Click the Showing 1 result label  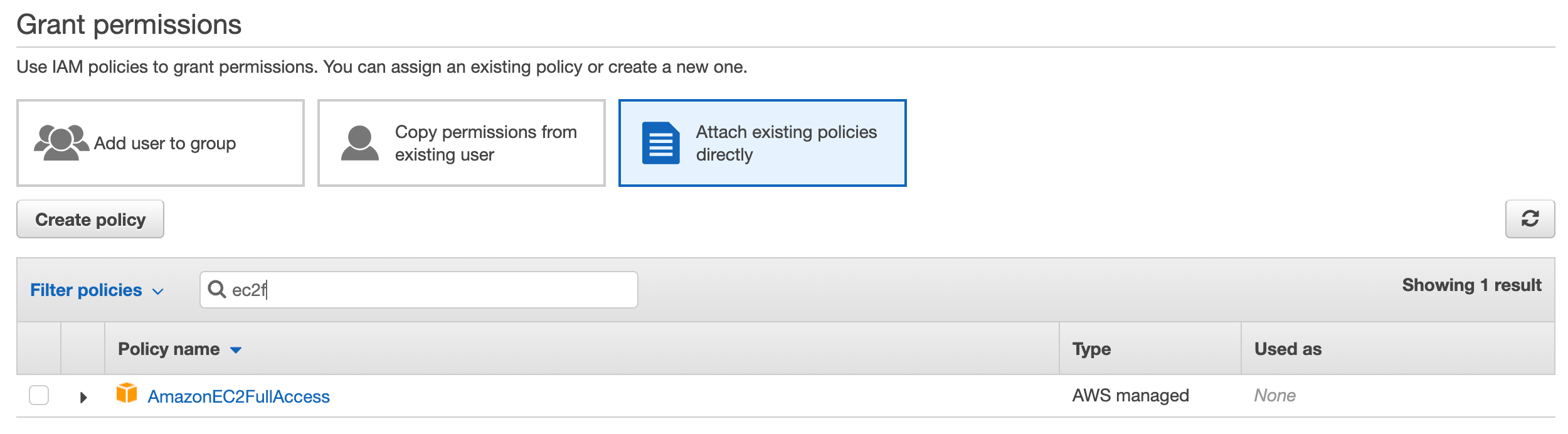point(1471,285)
